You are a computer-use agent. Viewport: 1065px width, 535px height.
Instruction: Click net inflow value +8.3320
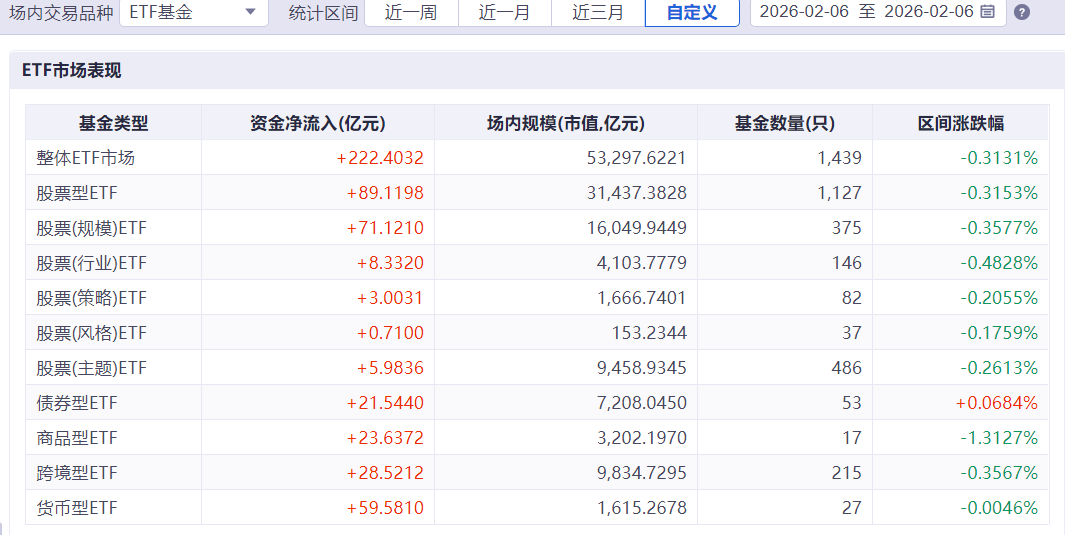pyautogui.click(x=391, y=263)
